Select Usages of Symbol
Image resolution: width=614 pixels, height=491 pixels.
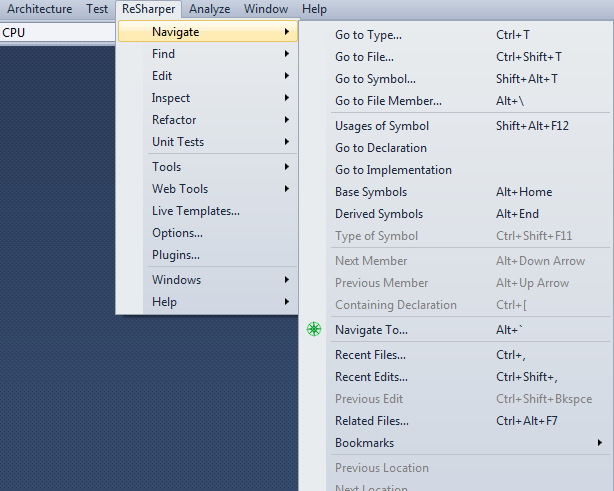coord(457,126)
